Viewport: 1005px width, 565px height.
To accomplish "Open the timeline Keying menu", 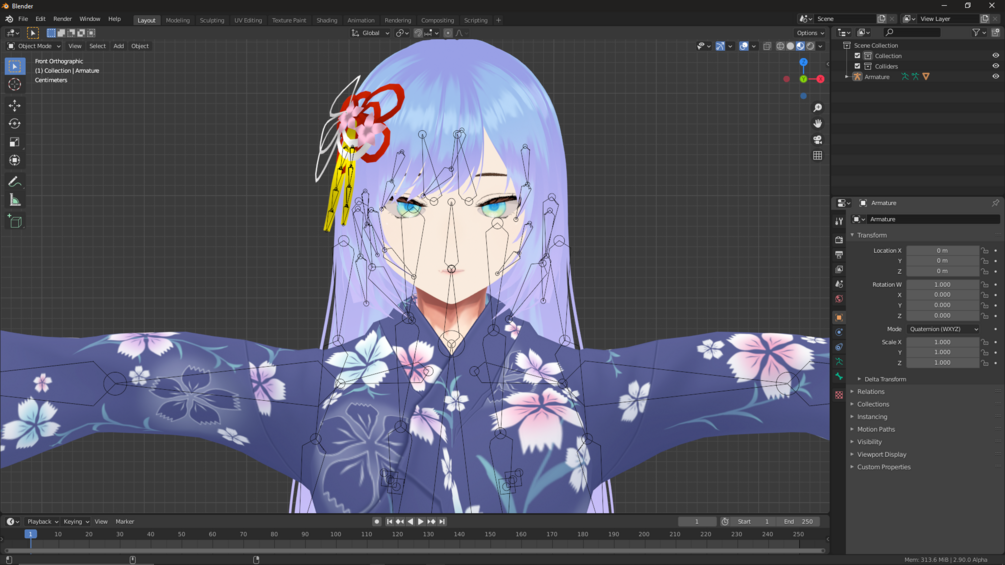I will coord(76,521).
